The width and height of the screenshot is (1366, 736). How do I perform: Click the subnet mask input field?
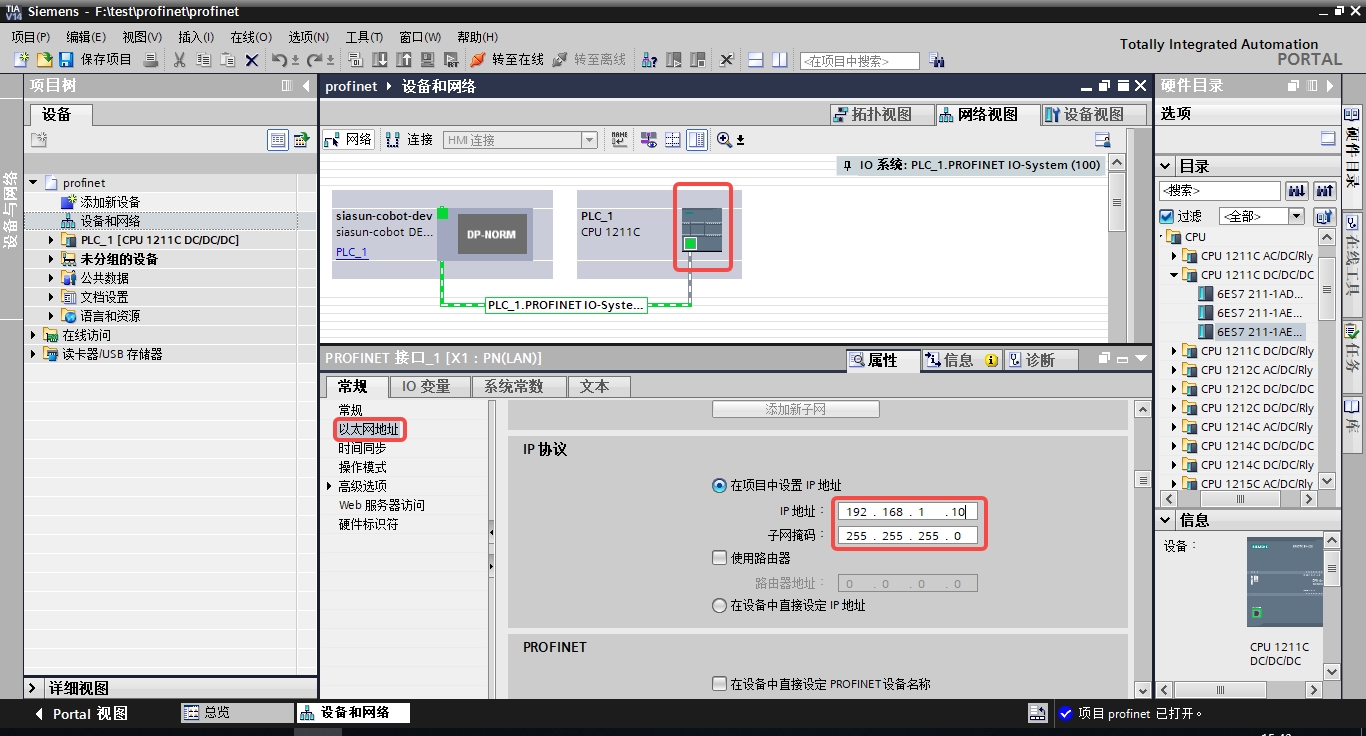pos(907,535)
